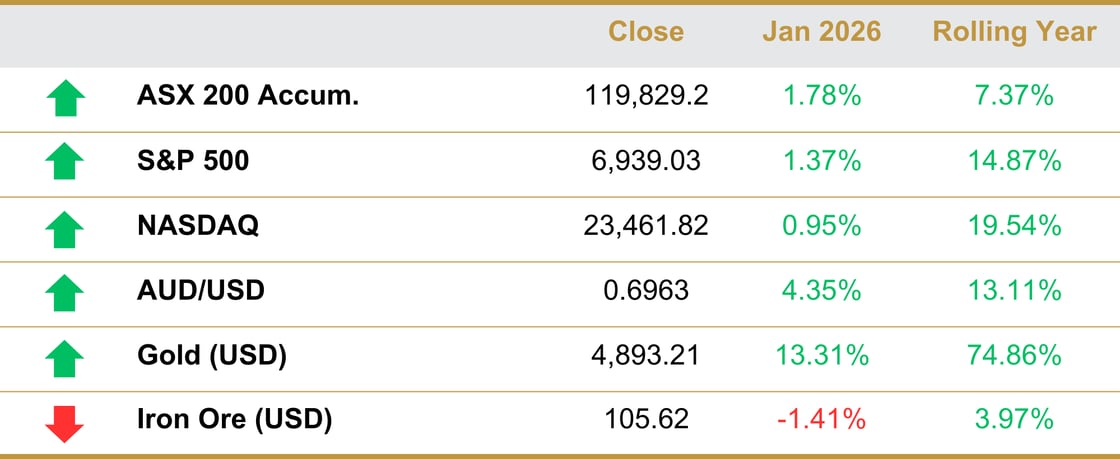1120x459 pixels.
Task: Click the green up arrow next to S&P 500
Action: tap(66, 162)
